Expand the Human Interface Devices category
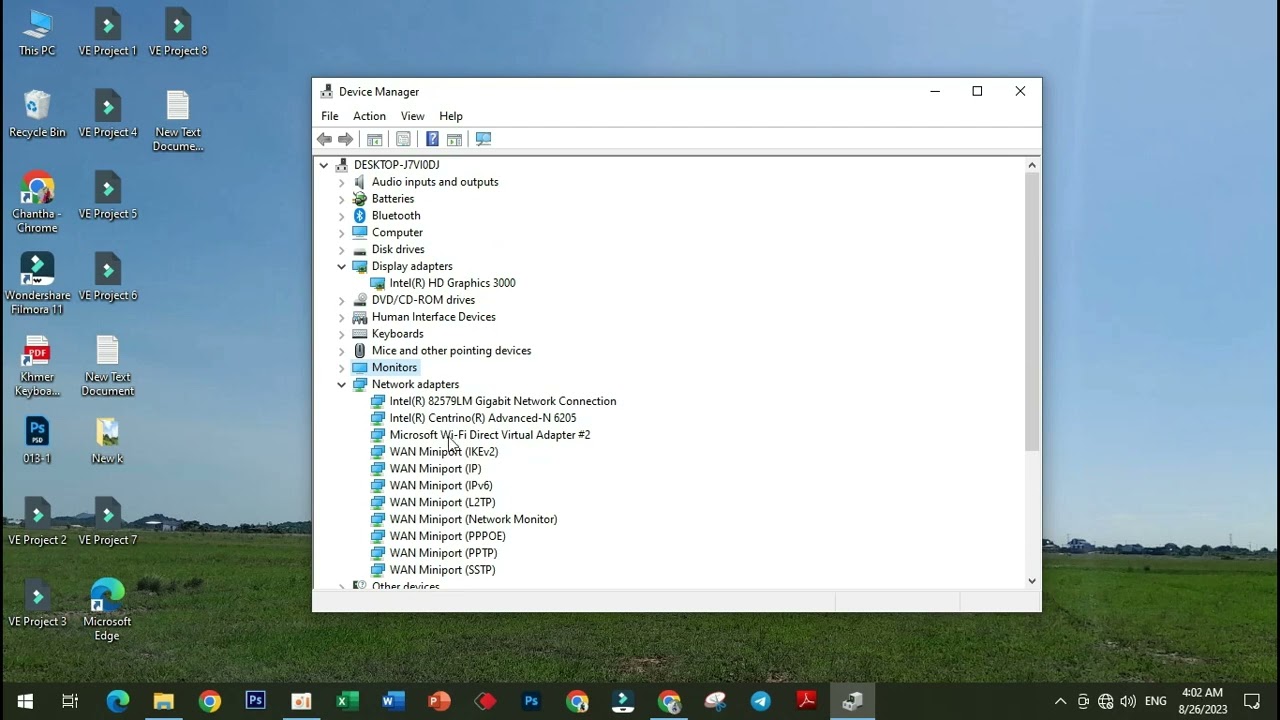 click(341, 317)
